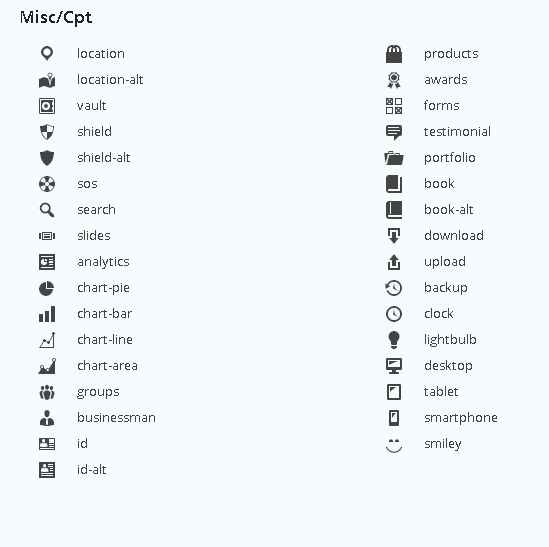The height and width of the screenshot is (547, 549).
Task: Pick the chart-pie icon
Action: coord(47,288)
